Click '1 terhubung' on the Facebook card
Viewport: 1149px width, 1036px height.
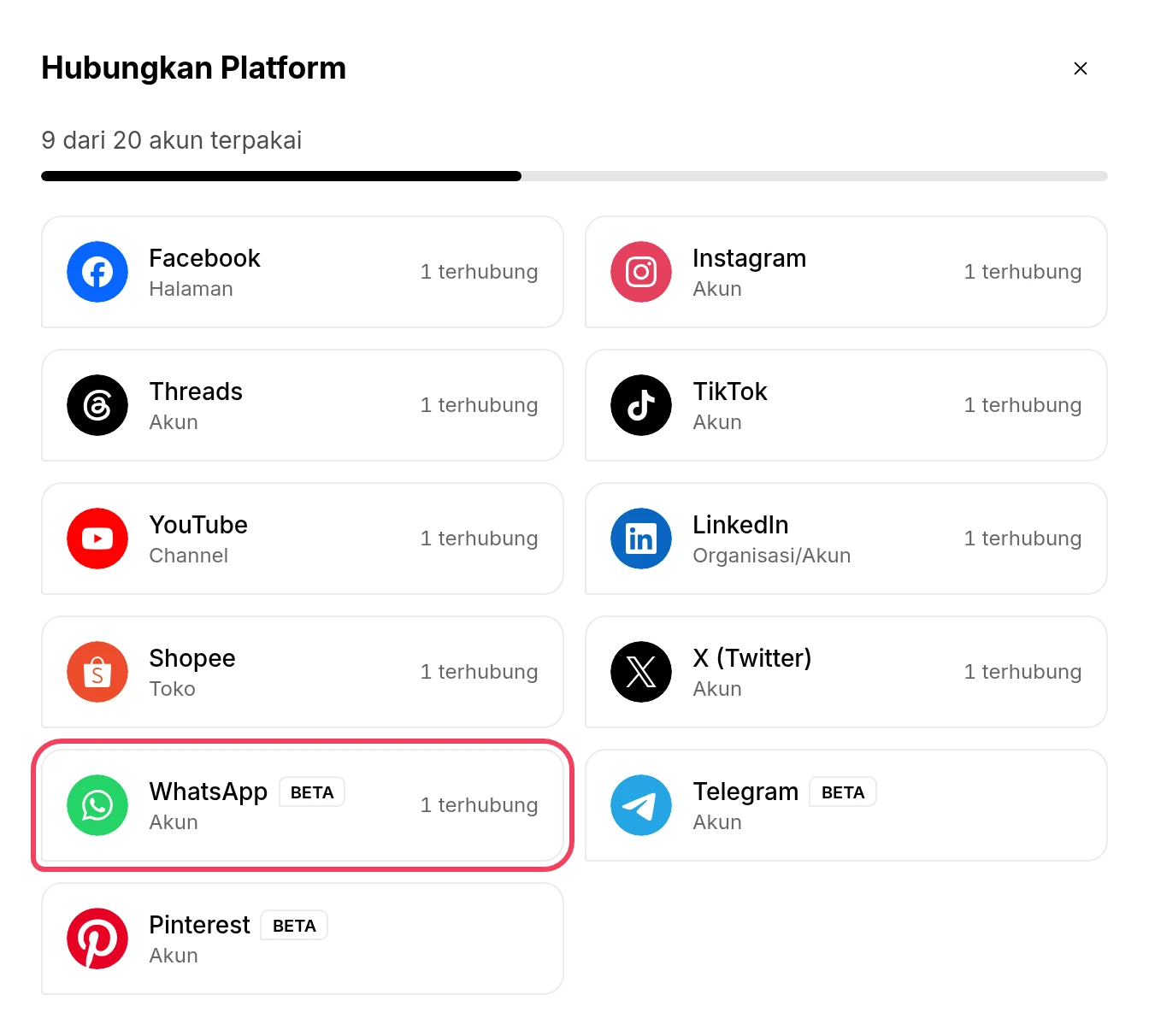click(x=479, y=272)
